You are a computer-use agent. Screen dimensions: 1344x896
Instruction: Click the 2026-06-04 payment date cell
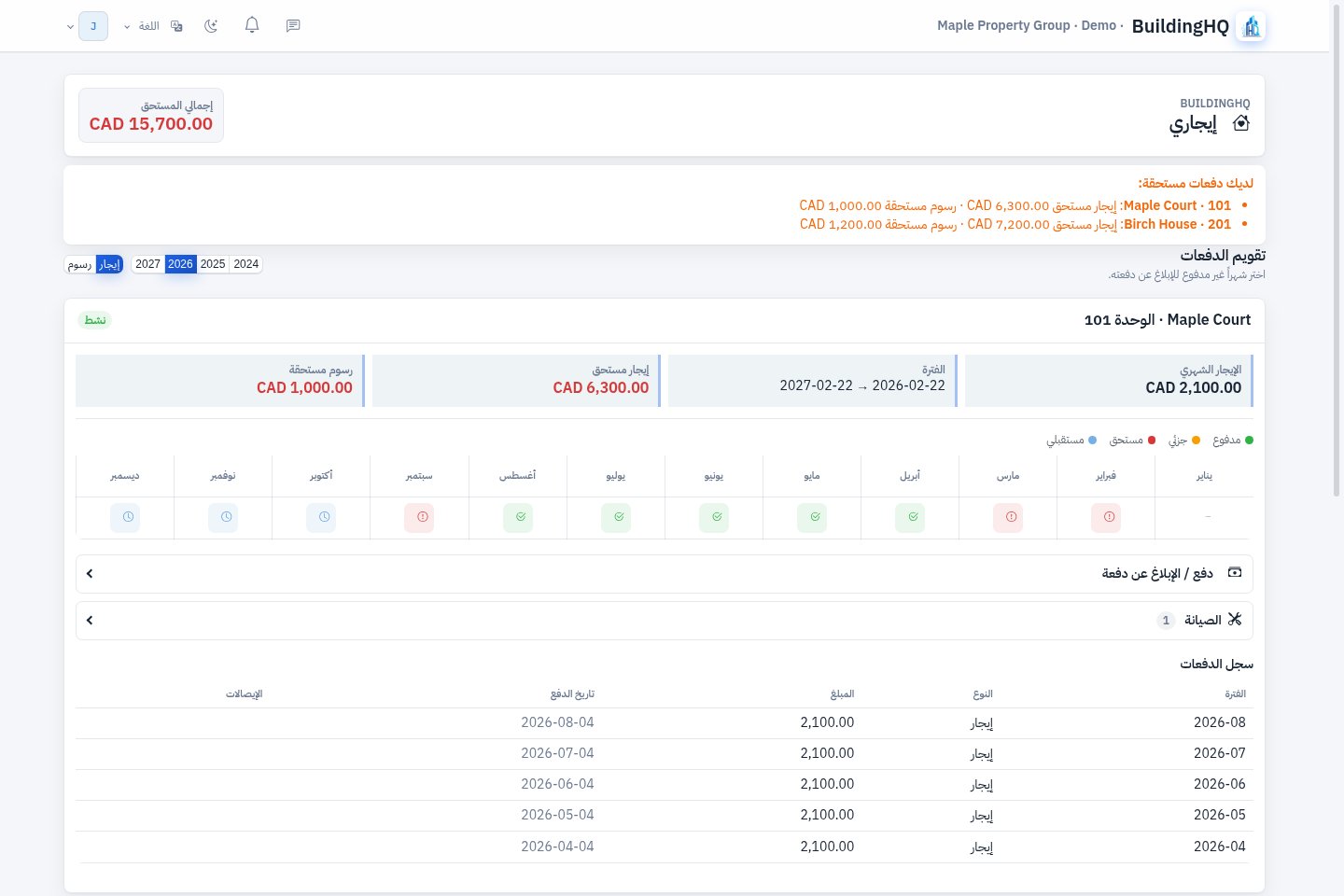pos(557,784)
